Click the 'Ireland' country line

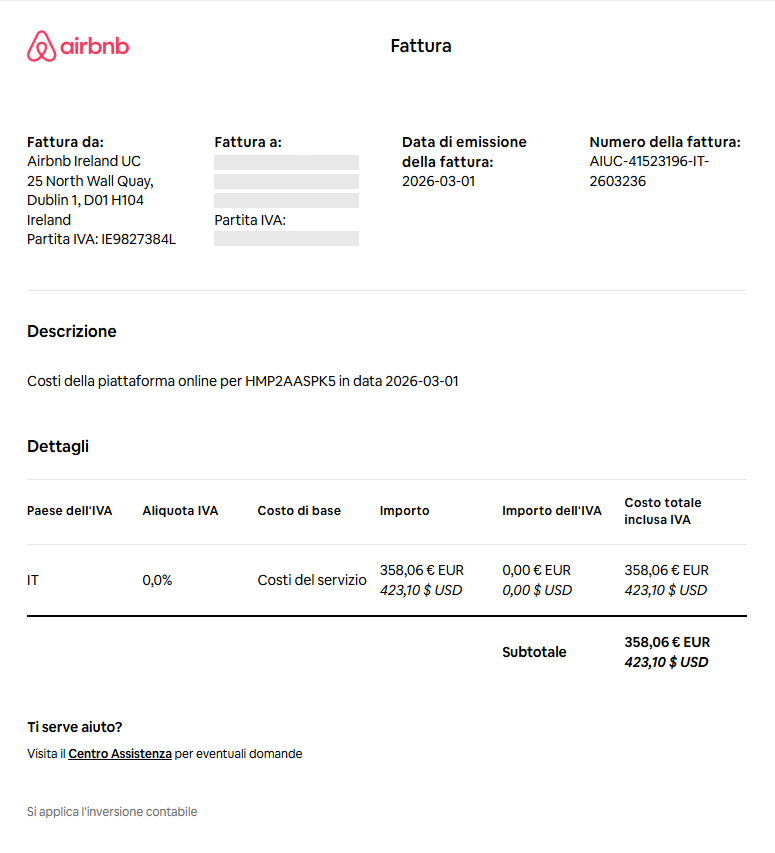[49, 220]
